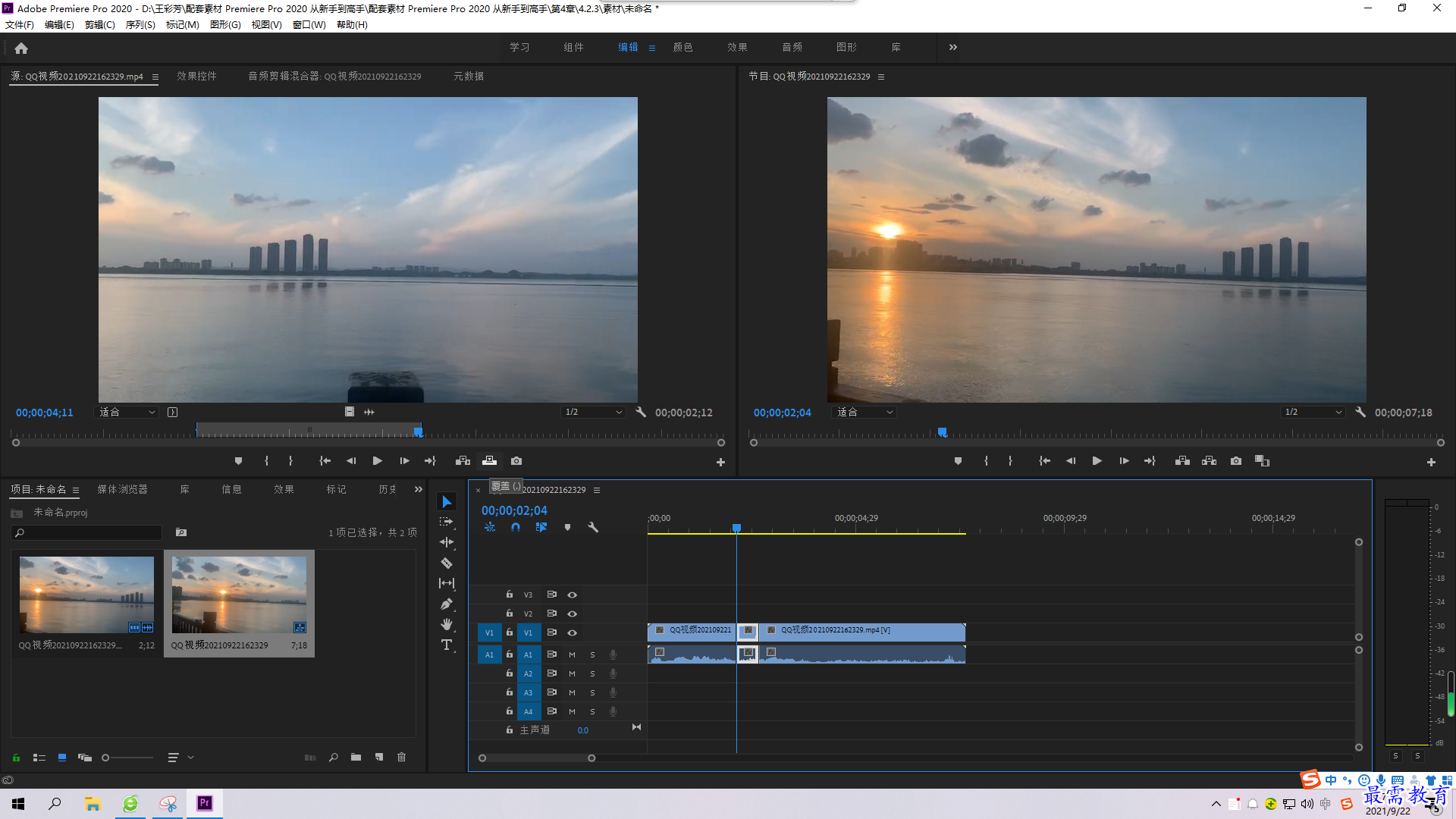Delete selected item in Project panel
Viewport: 1456px width, 819px height.
point(402,757)
